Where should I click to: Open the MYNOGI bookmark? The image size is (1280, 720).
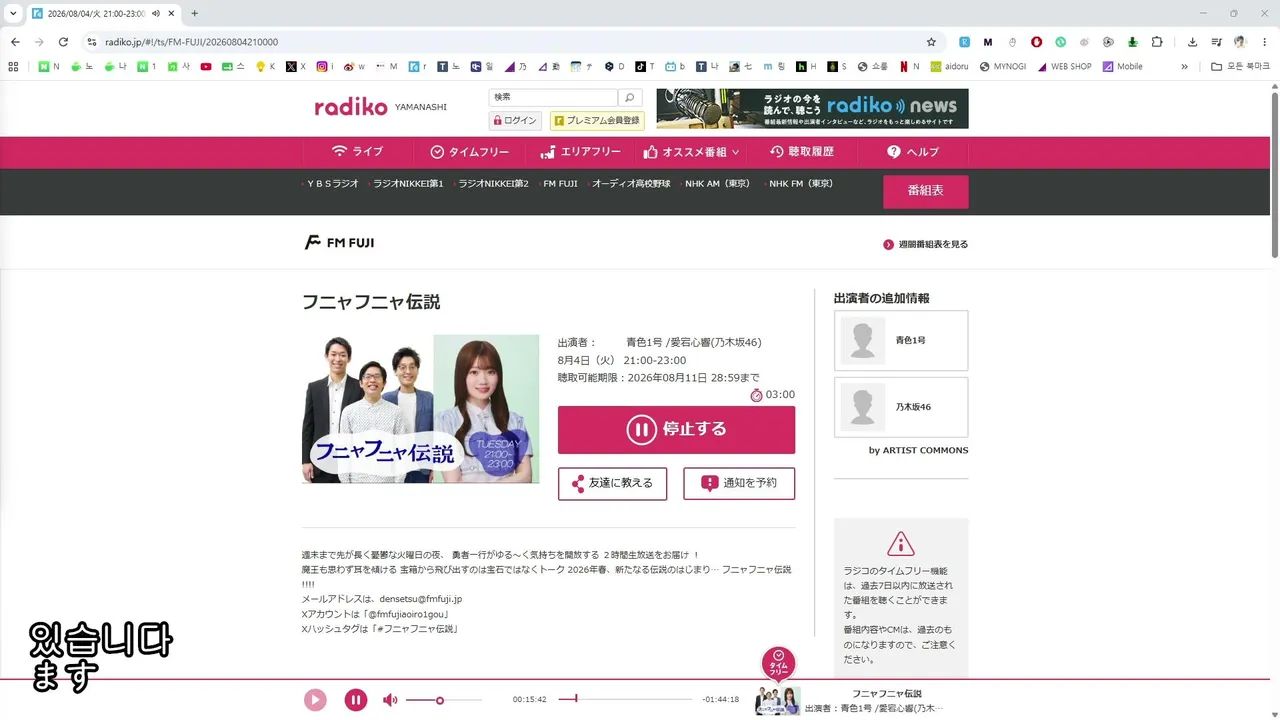[1002, 67]
